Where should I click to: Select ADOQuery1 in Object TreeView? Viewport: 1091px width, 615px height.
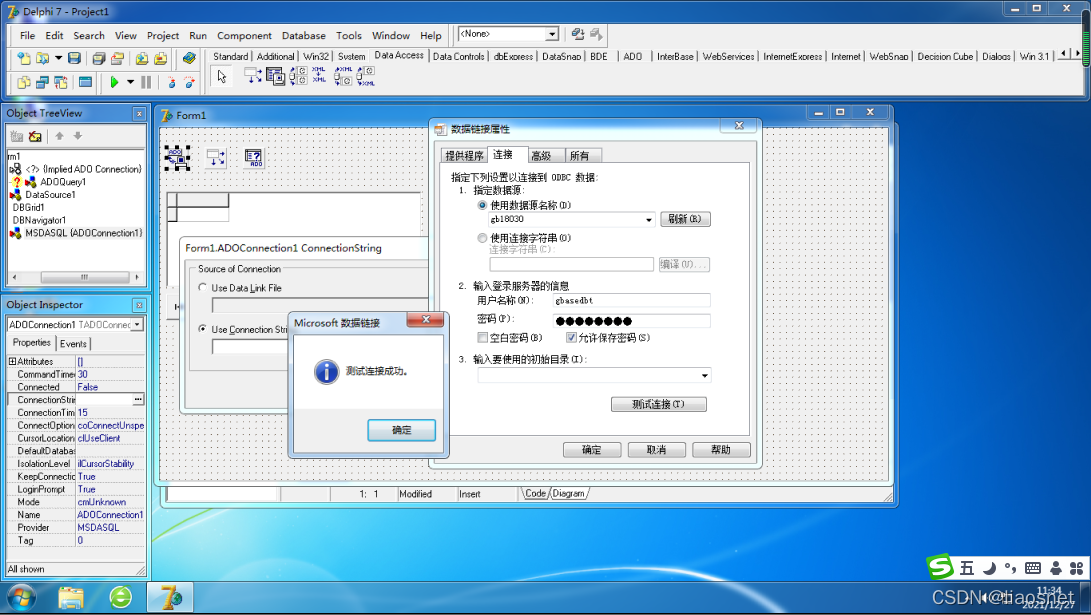tap(63, 182)
